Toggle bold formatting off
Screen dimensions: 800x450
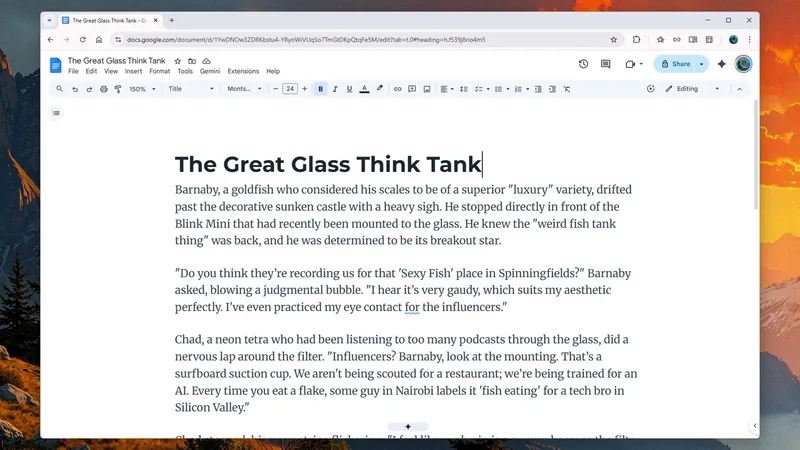pos(320,89)
